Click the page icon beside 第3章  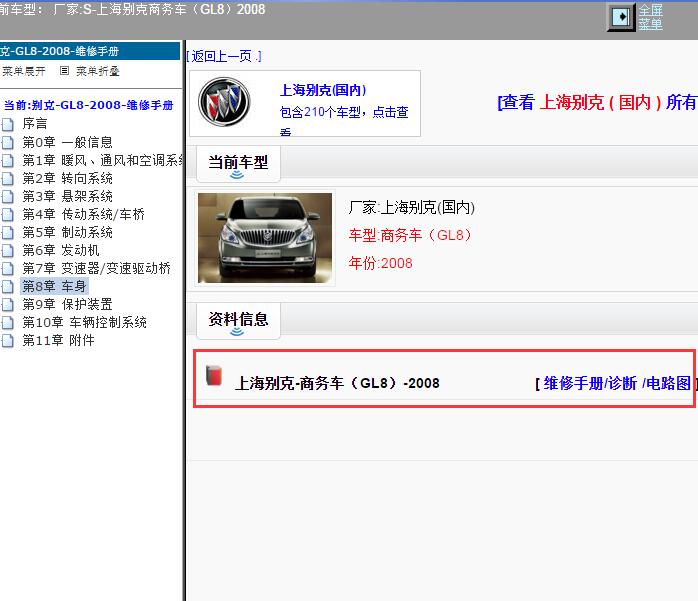click(x=8, y=196)
